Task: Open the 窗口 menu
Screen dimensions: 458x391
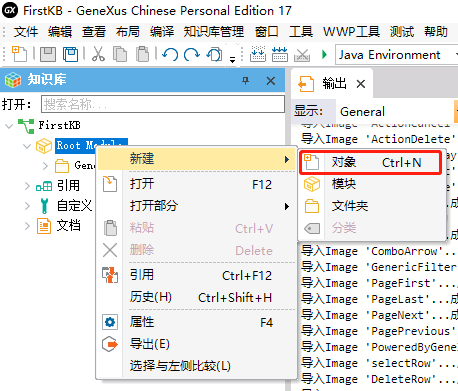Action: click(267, 32)
